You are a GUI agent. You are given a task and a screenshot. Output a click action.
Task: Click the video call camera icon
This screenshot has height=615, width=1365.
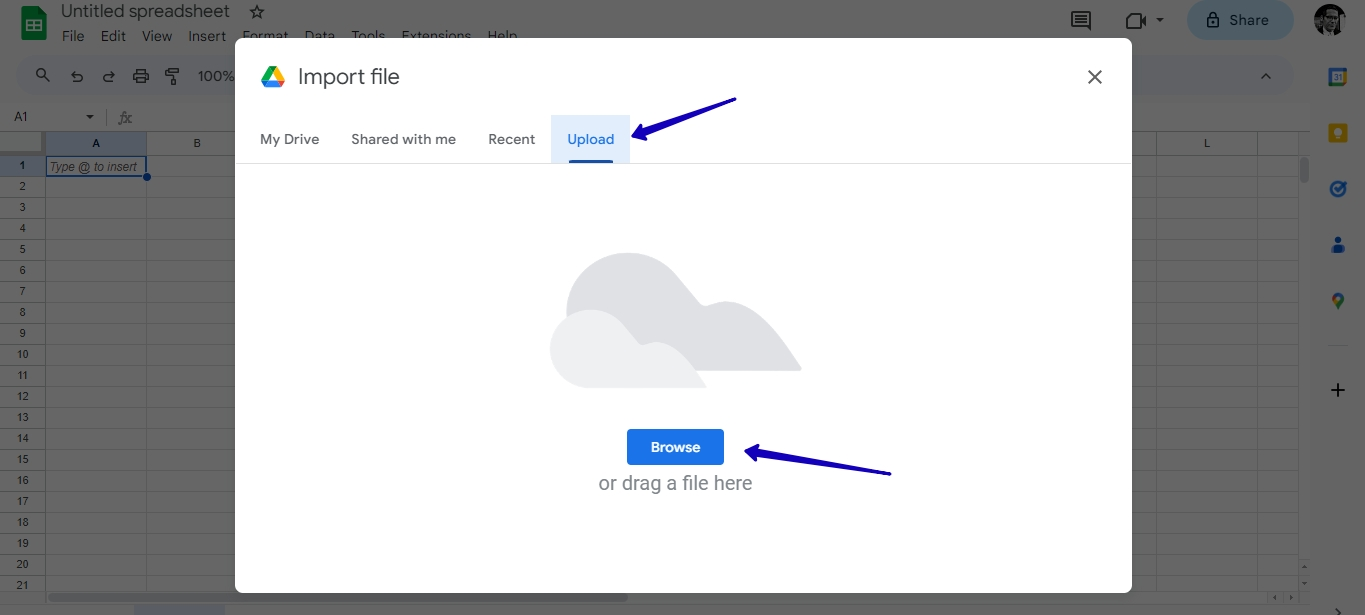tap(1135, 20)
